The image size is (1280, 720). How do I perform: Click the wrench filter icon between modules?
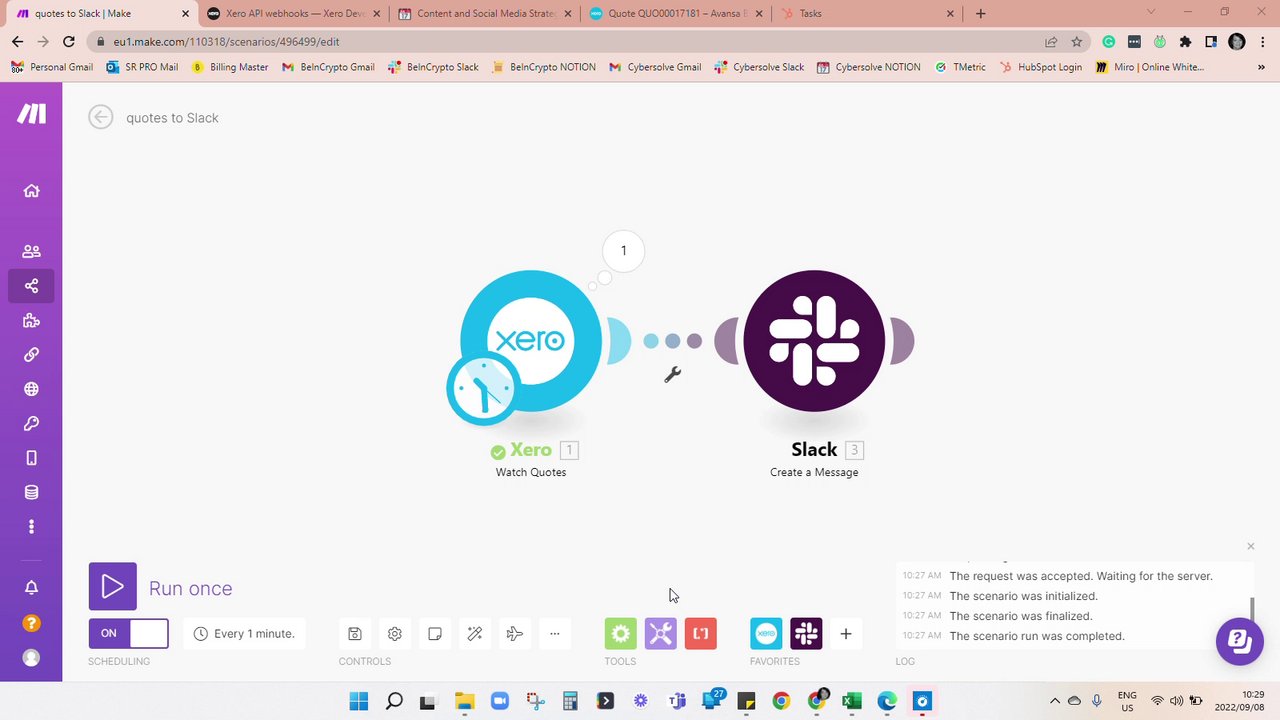coord(672,375)
